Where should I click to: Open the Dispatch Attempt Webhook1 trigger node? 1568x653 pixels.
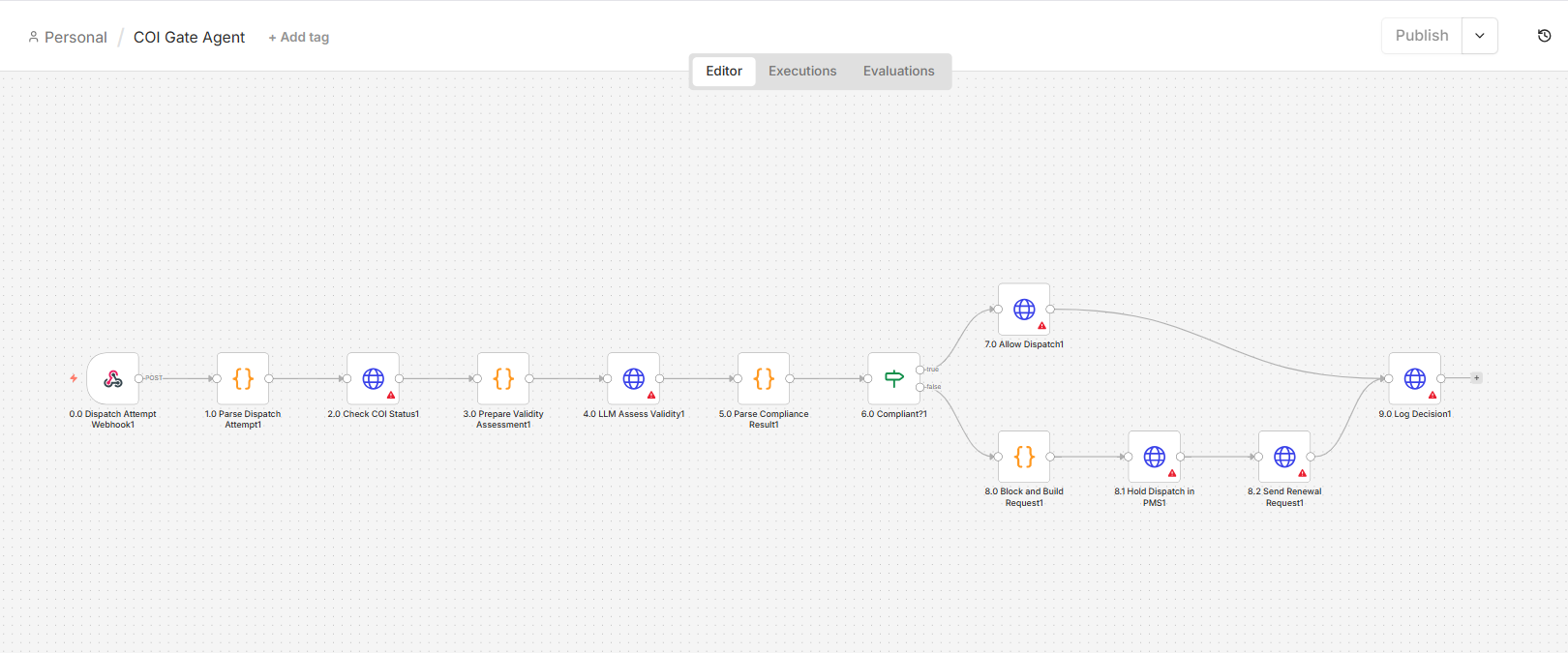coord(112,378)
